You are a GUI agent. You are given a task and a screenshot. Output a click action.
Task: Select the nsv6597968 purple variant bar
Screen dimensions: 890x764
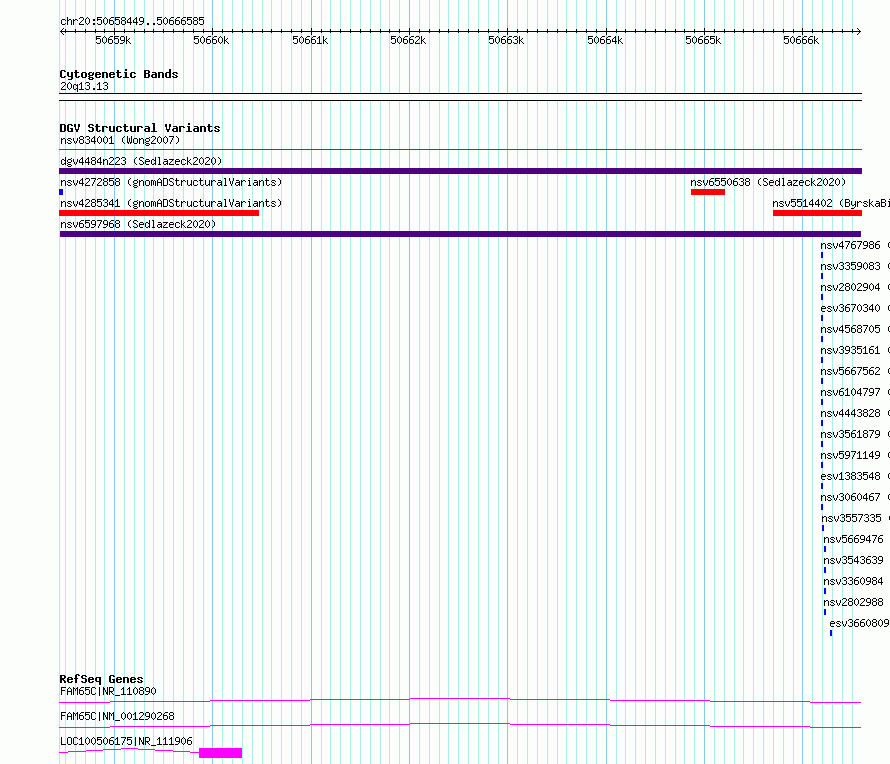[x=460, y=234]
